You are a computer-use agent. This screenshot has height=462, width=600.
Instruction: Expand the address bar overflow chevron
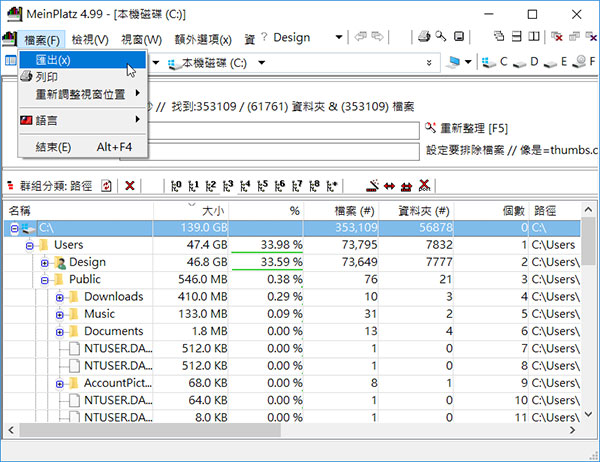click(x=429, y=63)
